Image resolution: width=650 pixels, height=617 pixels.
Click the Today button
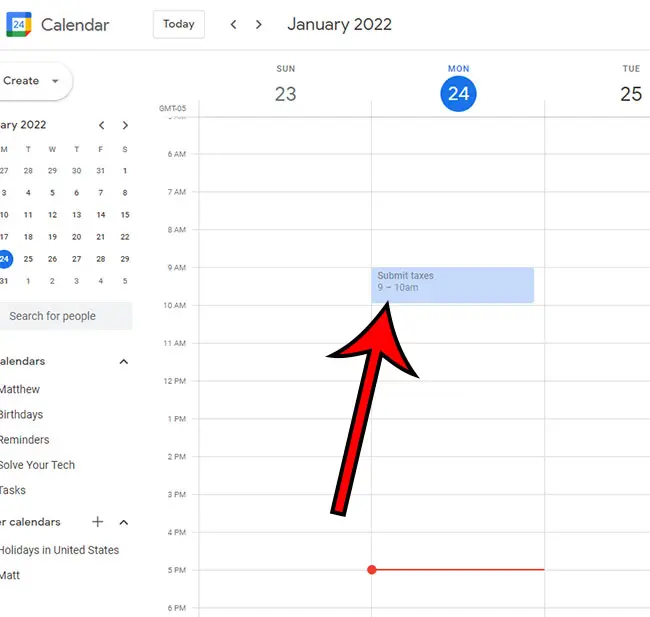[x=179, y=24]
